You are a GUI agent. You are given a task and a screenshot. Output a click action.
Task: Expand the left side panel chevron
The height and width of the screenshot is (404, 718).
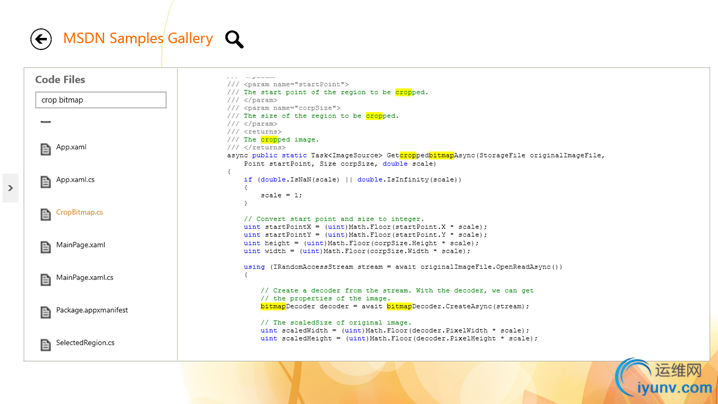point(10,188)
